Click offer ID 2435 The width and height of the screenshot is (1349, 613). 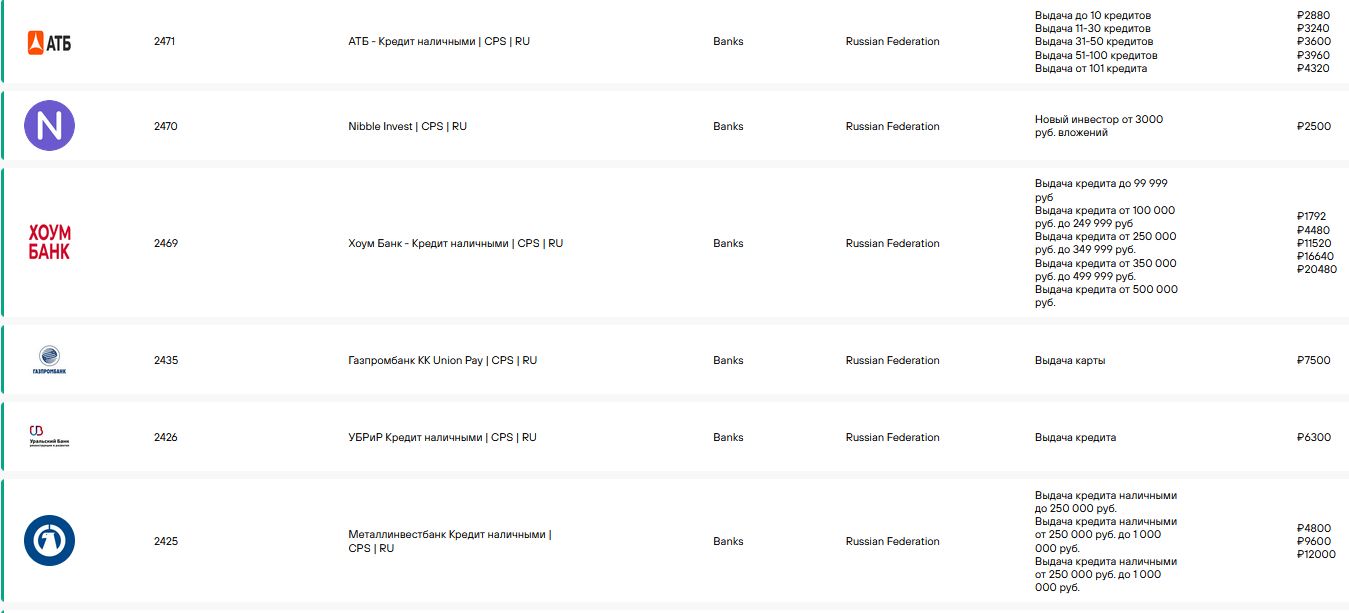[165, 361]
